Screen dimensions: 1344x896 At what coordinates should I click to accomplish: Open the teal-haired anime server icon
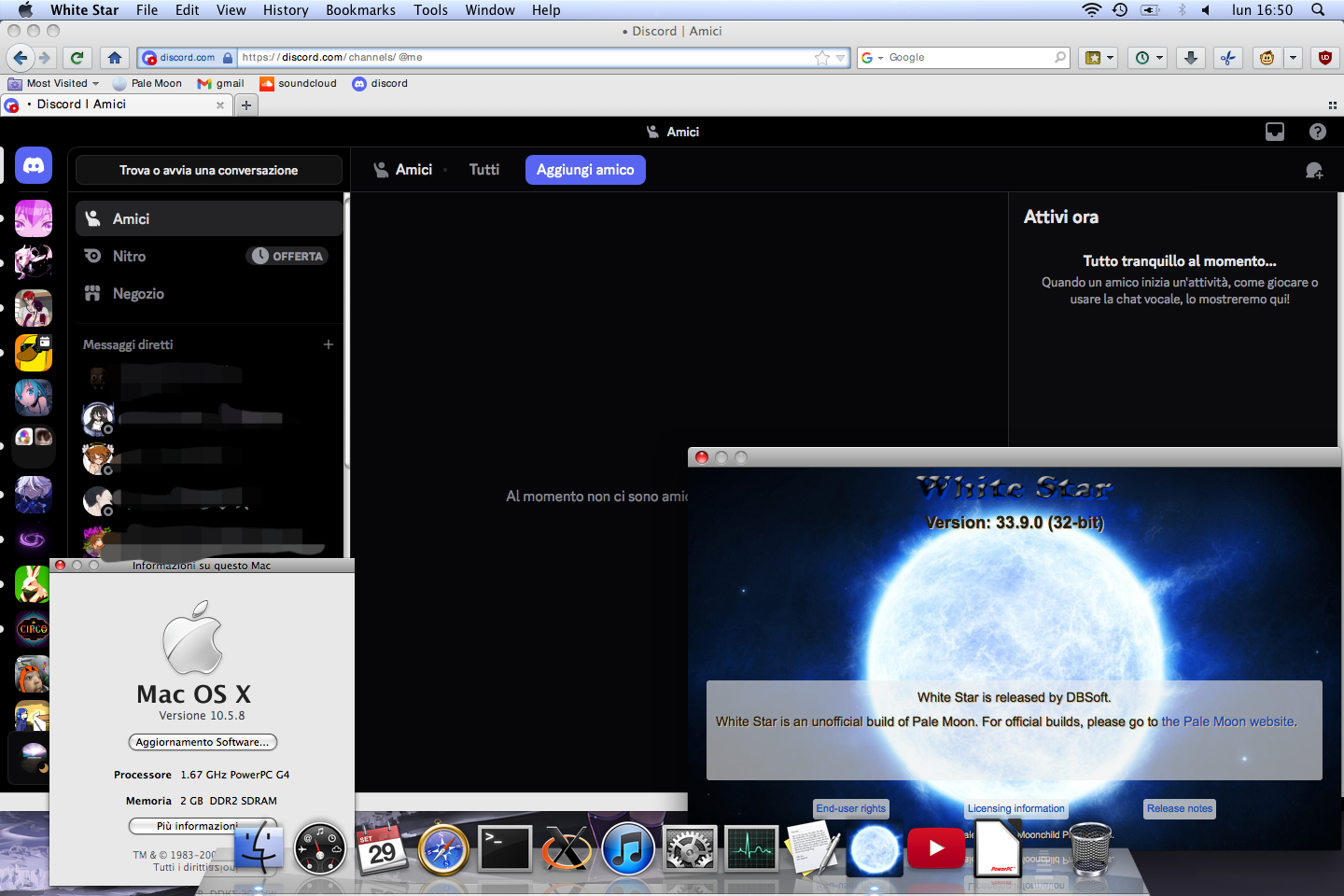[x=34, y=398]
